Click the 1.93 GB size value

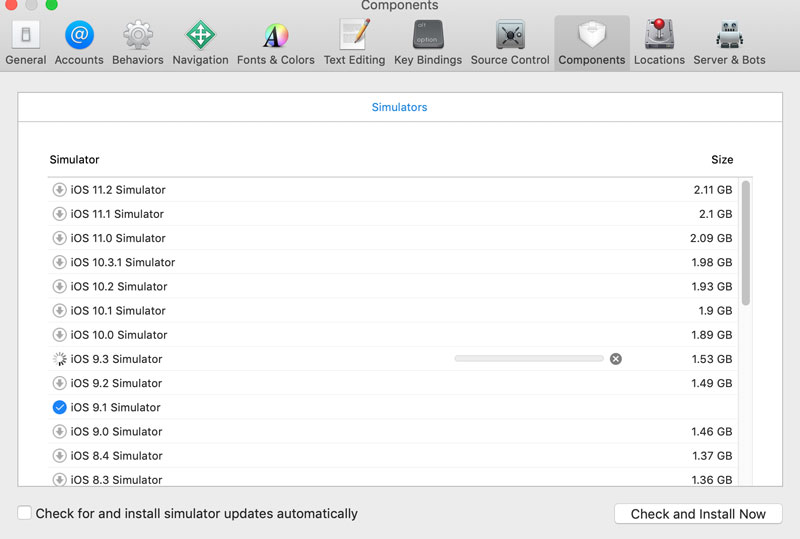click(x=712, y=286)
